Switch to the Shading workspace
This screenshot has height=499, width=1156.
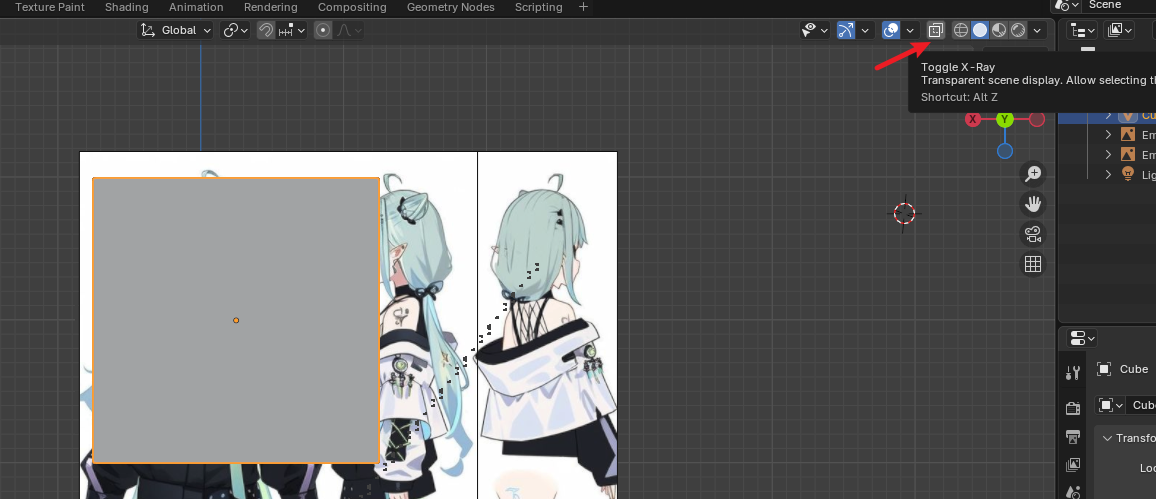point(126,7)
